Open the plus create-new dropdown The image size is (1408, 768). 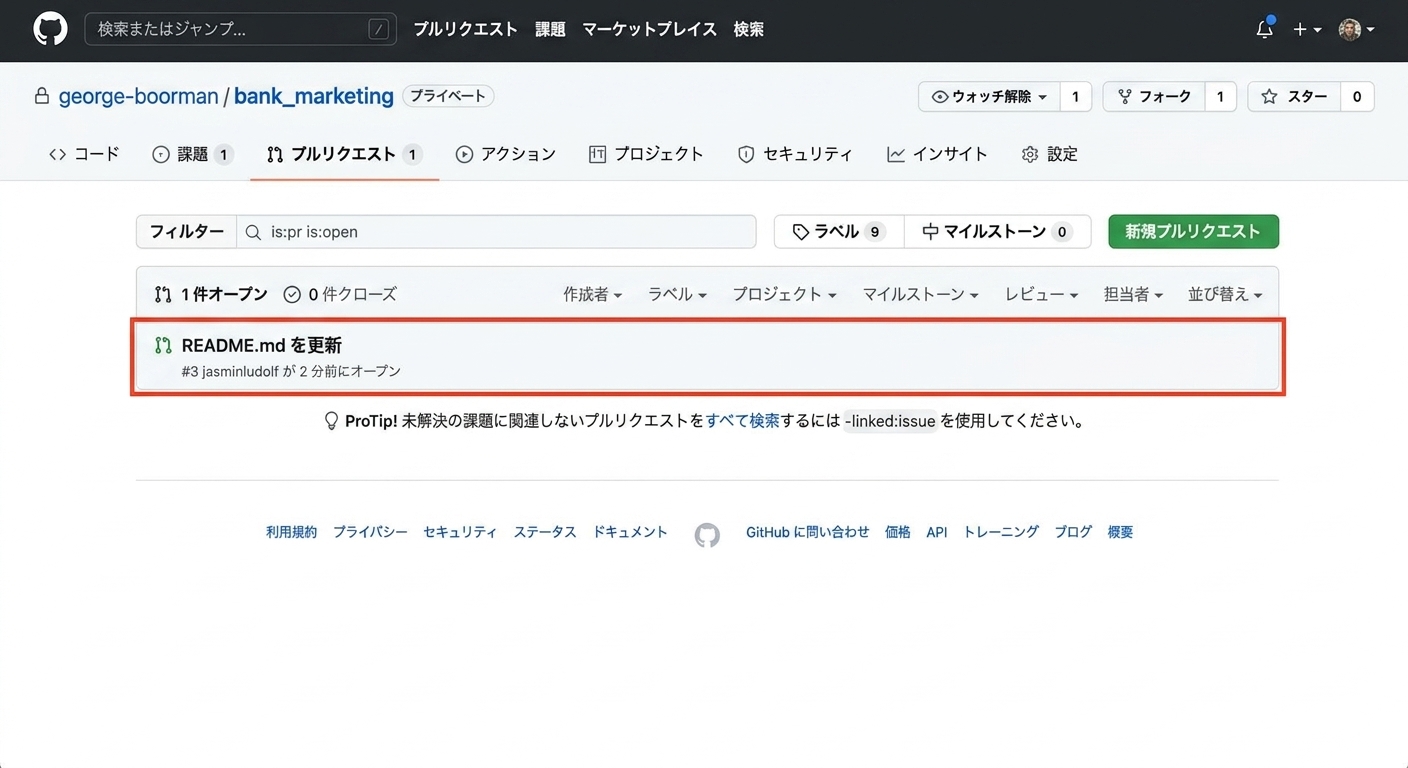click(x=1307, y=30)
